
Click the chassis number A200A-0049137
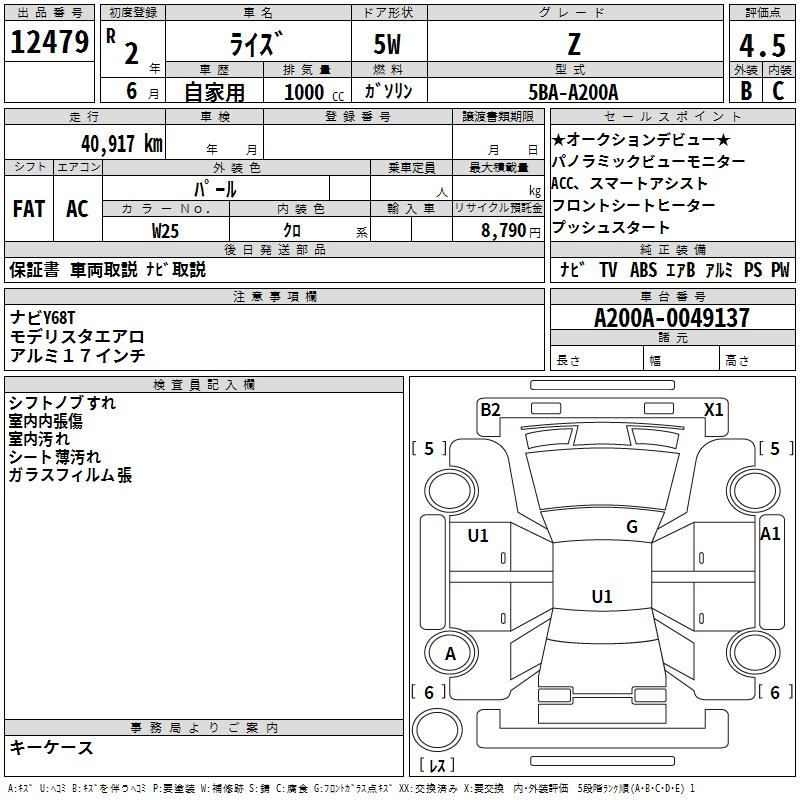[672, 317]
